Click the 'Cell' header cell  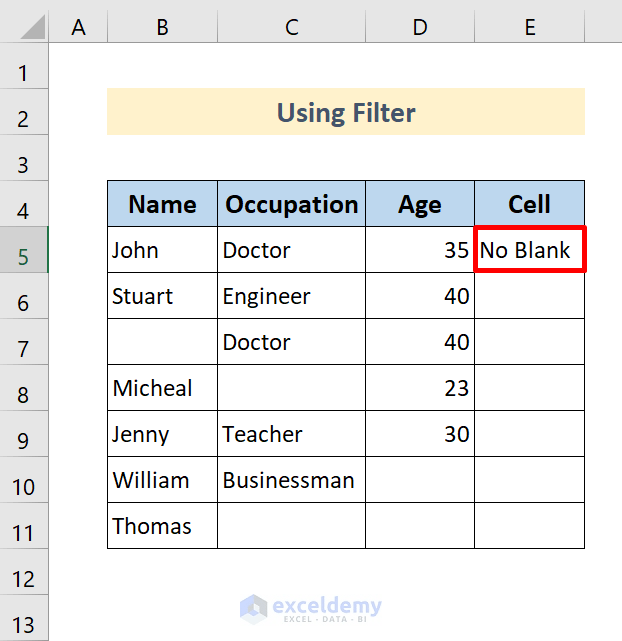click(530, 204)
